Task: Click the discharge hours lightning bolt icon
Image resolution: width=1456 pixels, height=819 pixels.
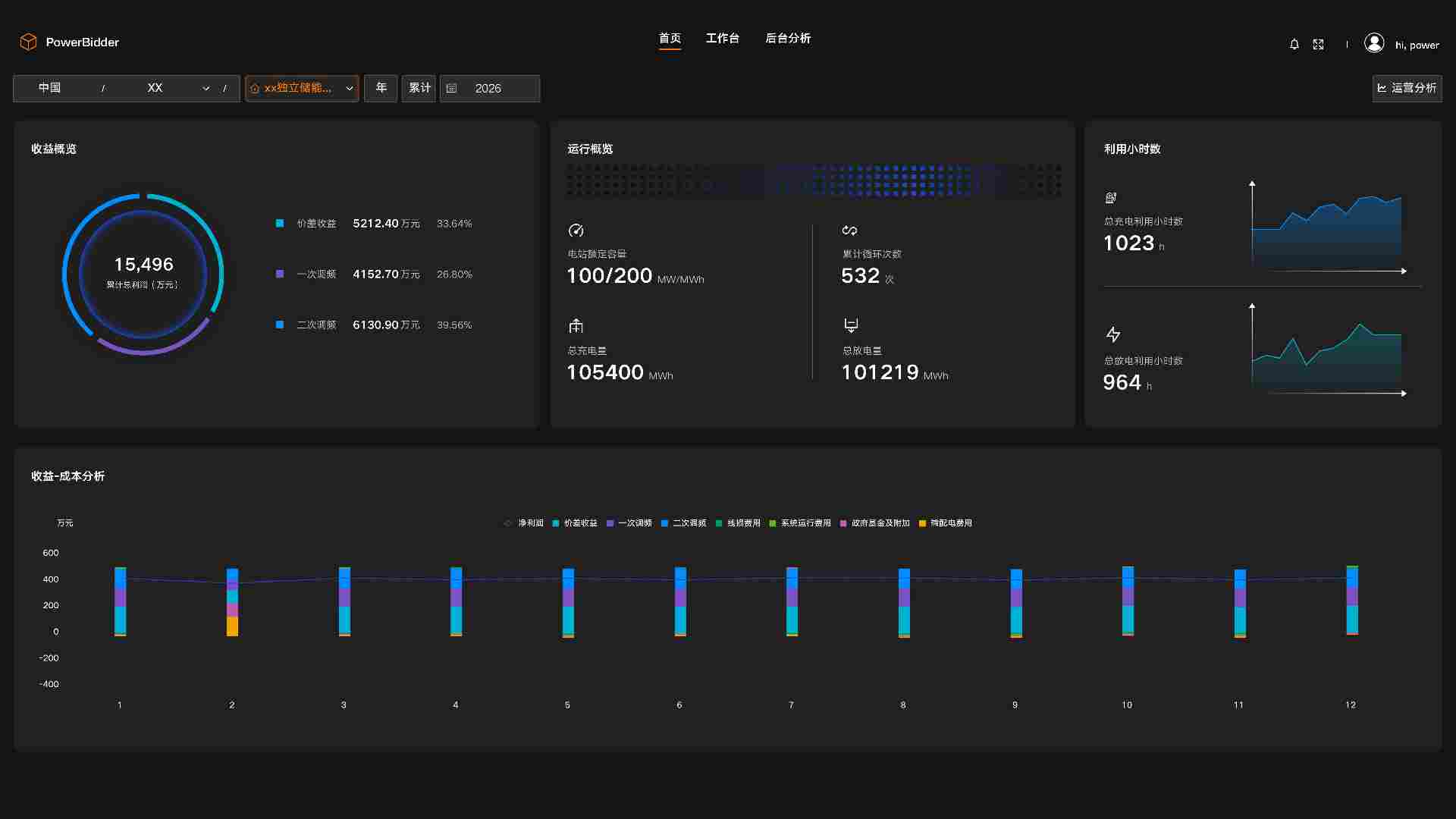Action: pyautogui.click(x=1113, y=334)
